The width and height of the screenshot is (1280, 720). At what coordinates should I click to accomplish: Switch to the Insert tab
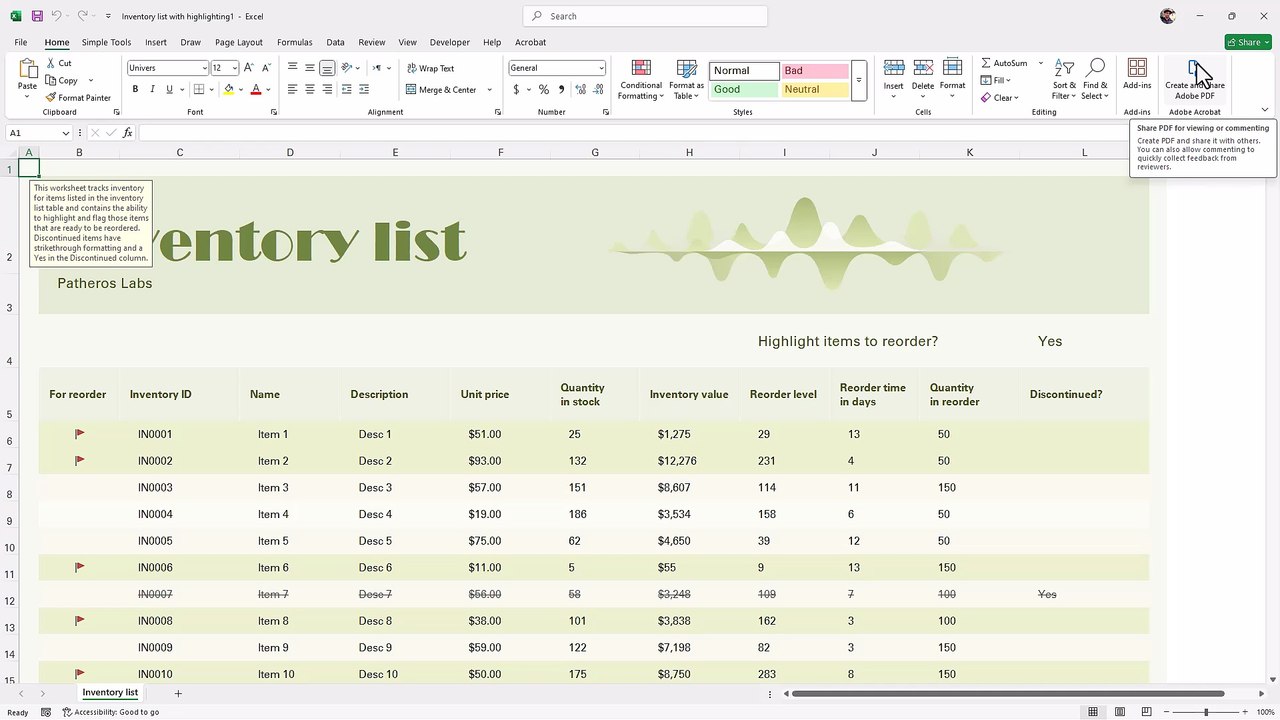(156, 42)
